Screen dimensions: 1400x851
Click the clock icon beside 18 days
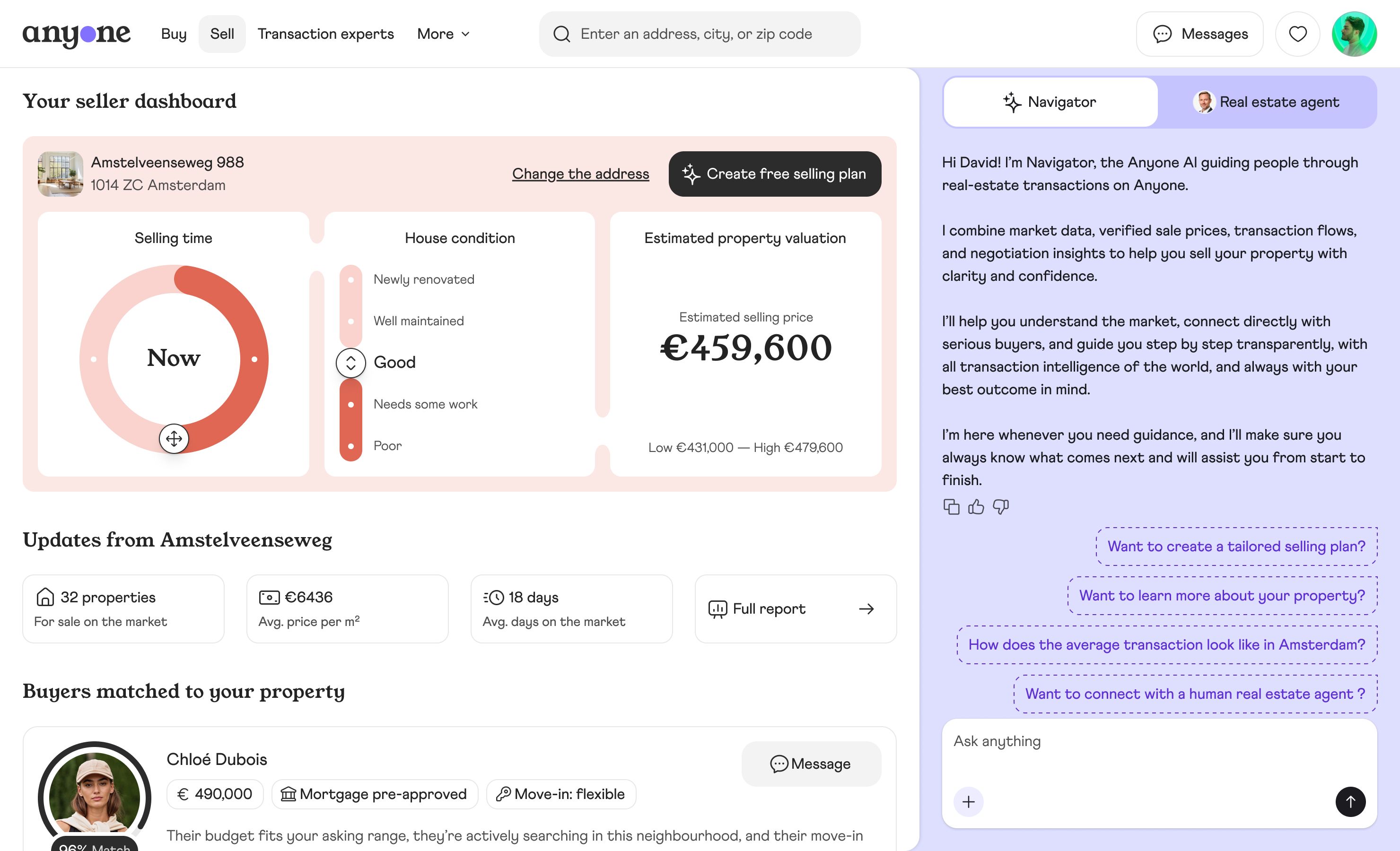point(494,597)
